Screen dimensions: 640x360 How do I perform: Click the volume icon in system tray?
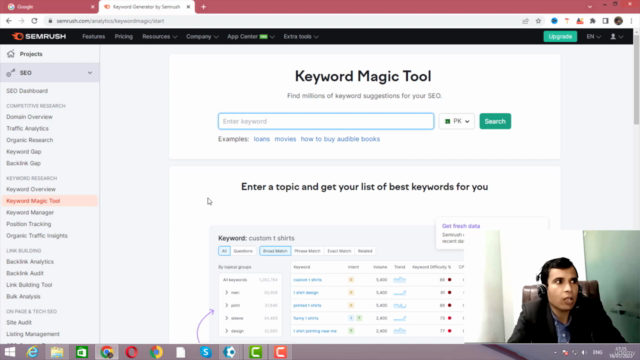pyautogui.click(x=584, y=352)
